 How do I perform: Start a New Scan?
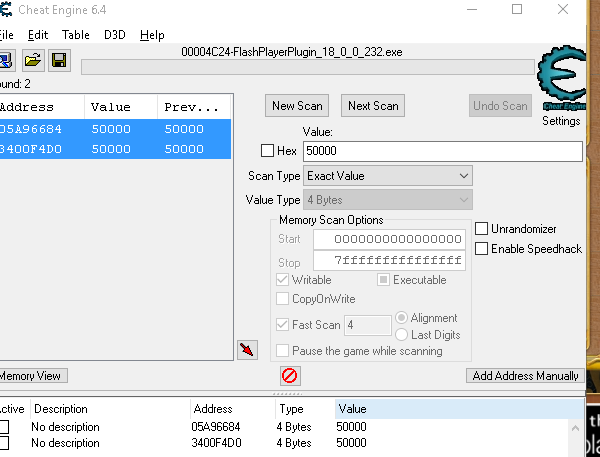[x=297, y=106]
